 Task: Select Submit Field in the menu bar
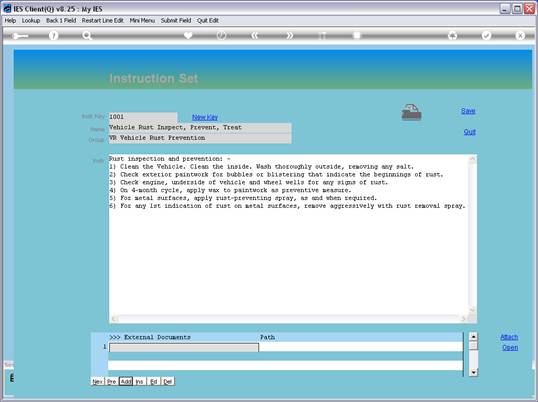coord(176,21)
